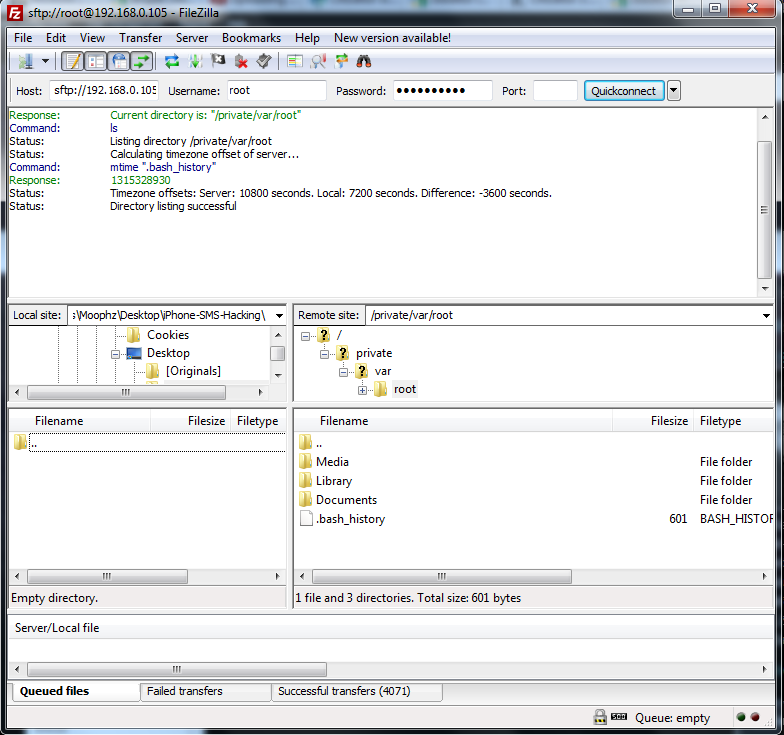Open the View menu
The height and width of the screenshot is (735, 784).
pos(92,38)
